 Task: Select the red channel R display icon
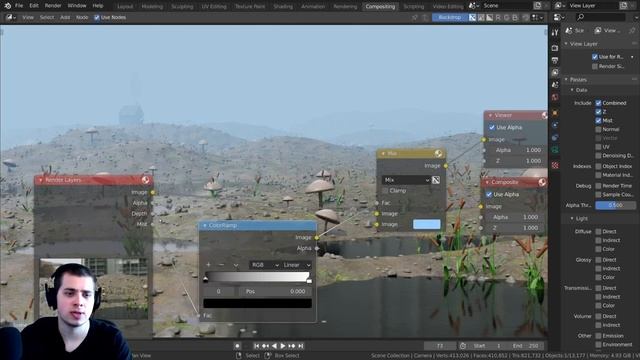[x=498, y=18]
